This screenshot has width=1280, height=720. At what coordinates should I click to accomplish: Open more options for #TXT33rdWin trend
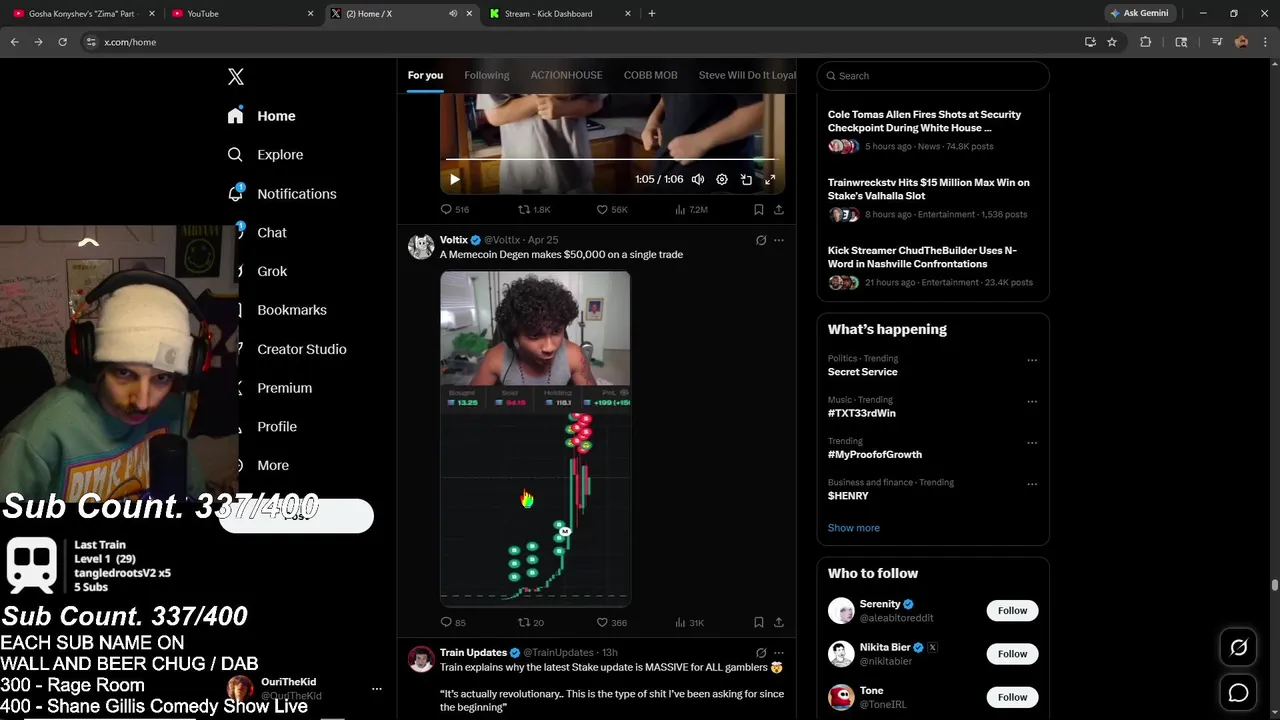[1032, 401]
